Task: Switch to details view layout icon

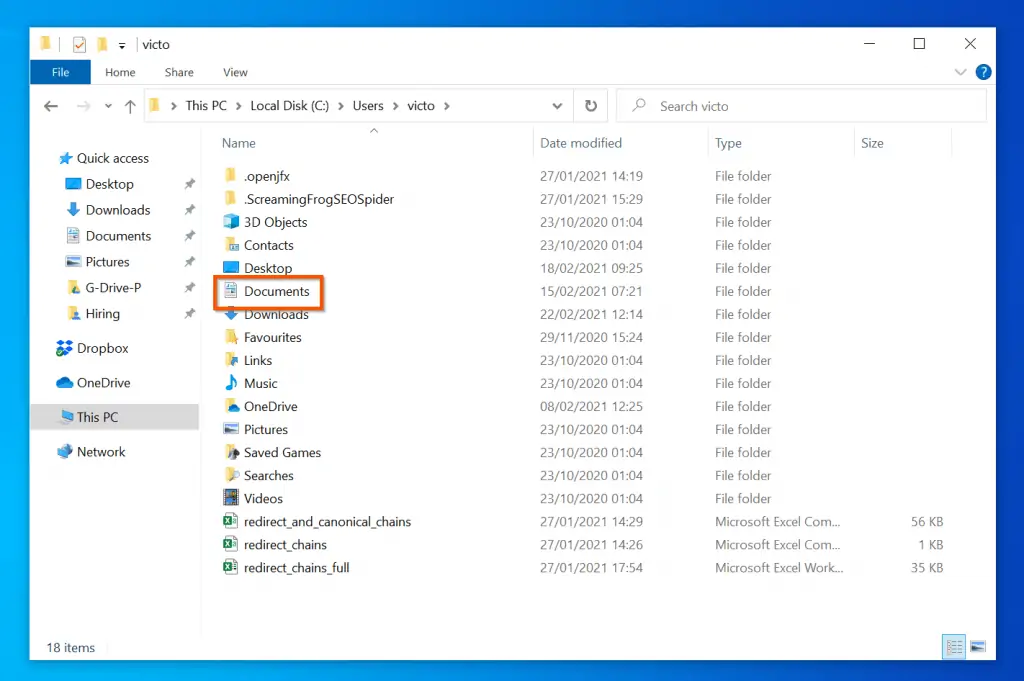Action: [954, 647]
